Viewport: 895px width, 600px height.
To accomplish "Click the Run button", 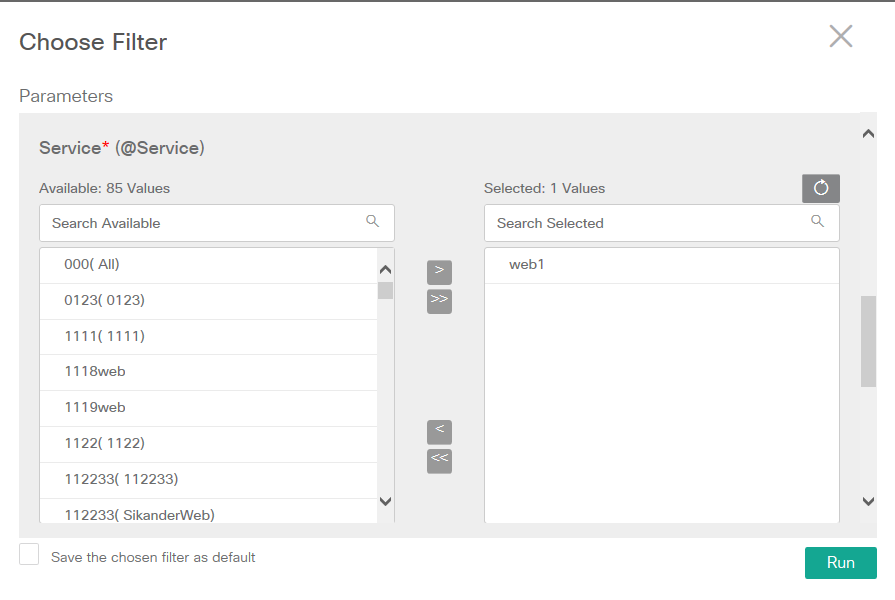I will (840, 563).
